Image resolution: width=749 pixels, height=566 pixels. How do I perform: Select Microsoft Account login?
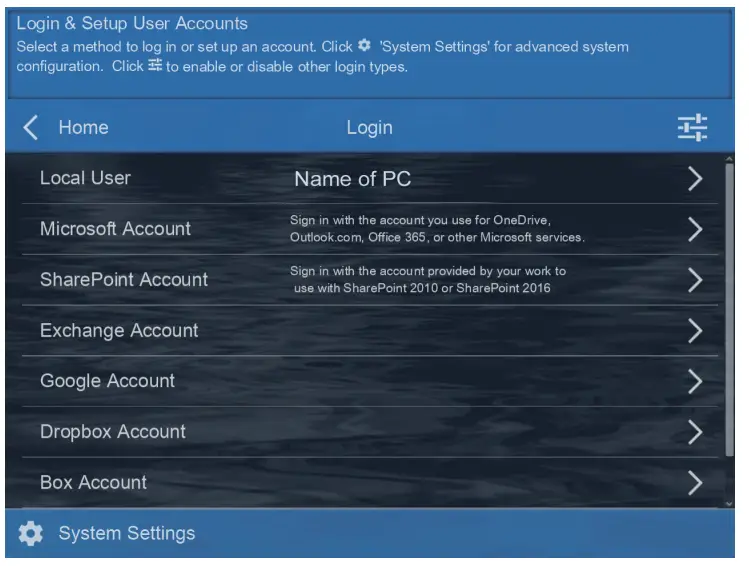(370, 229)
